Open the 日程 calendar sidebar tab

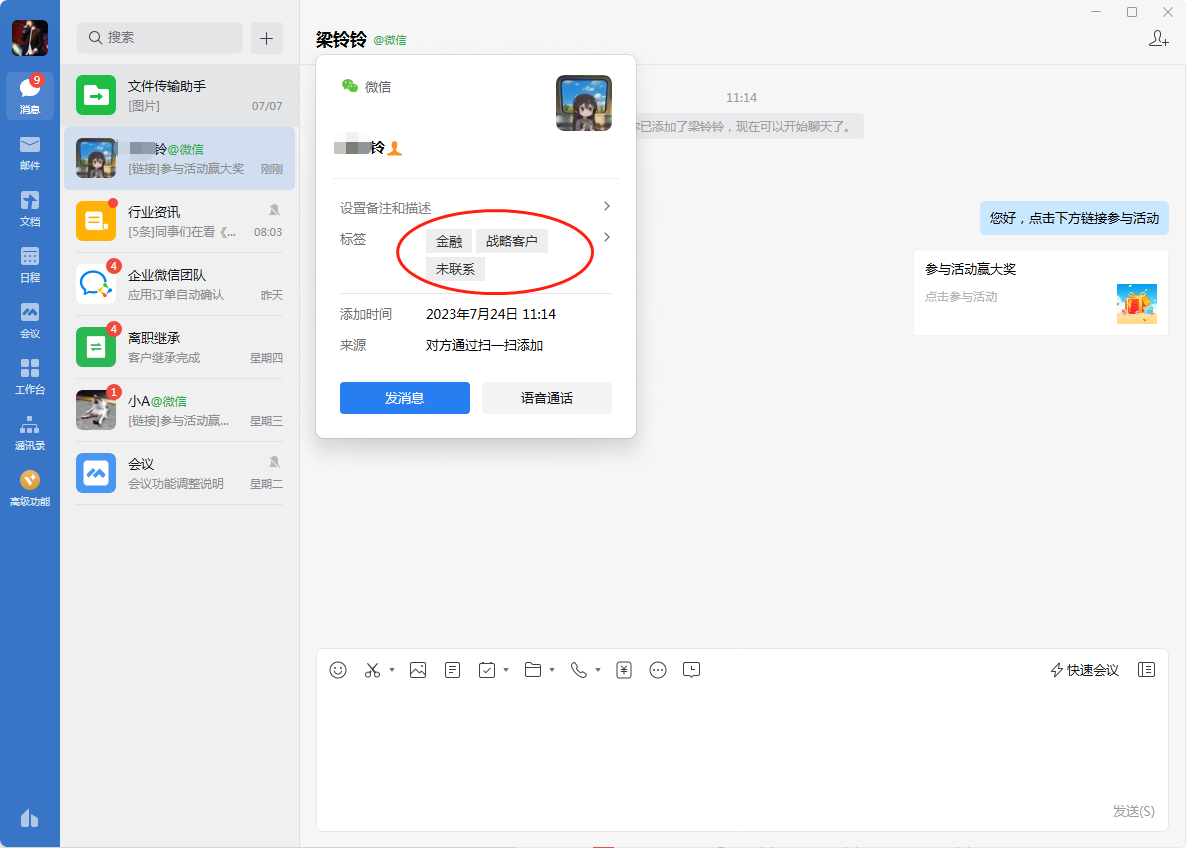pyautogui.click(x=29, y=265)
